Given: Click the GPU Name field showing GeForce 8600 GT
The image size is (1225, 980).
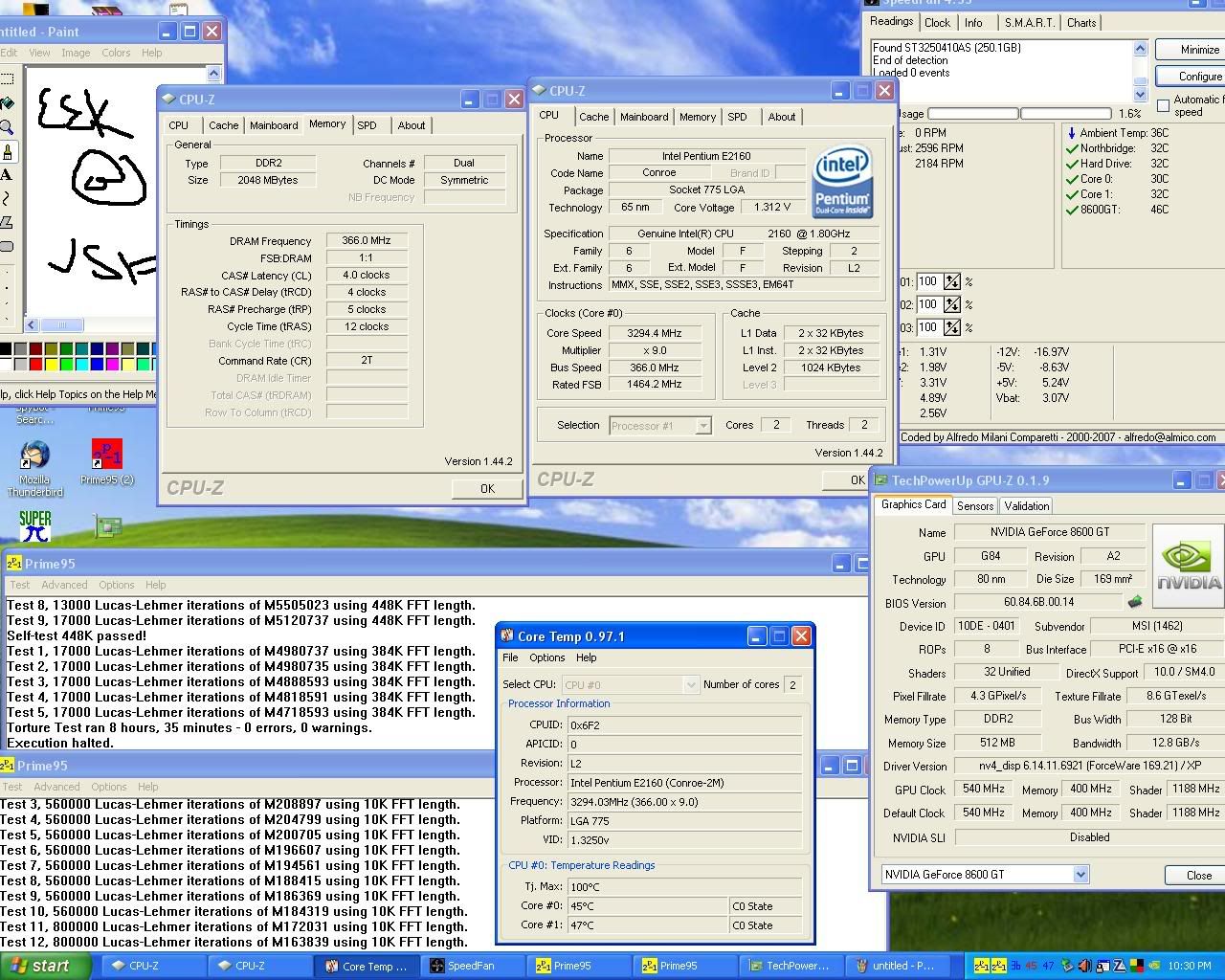Looking at the screenshot, I should (x=1049, y=532).
